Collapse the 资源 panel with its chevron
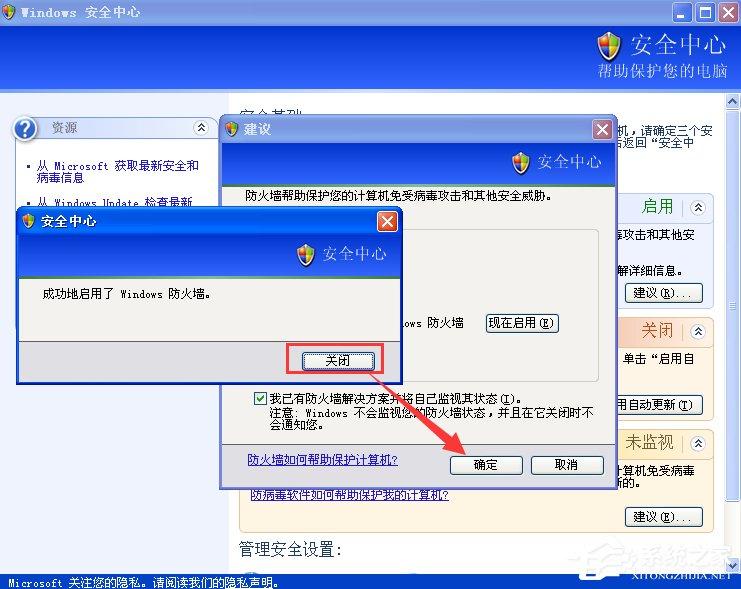Screen dimensions: 741x589 click(x=201, y=128)
